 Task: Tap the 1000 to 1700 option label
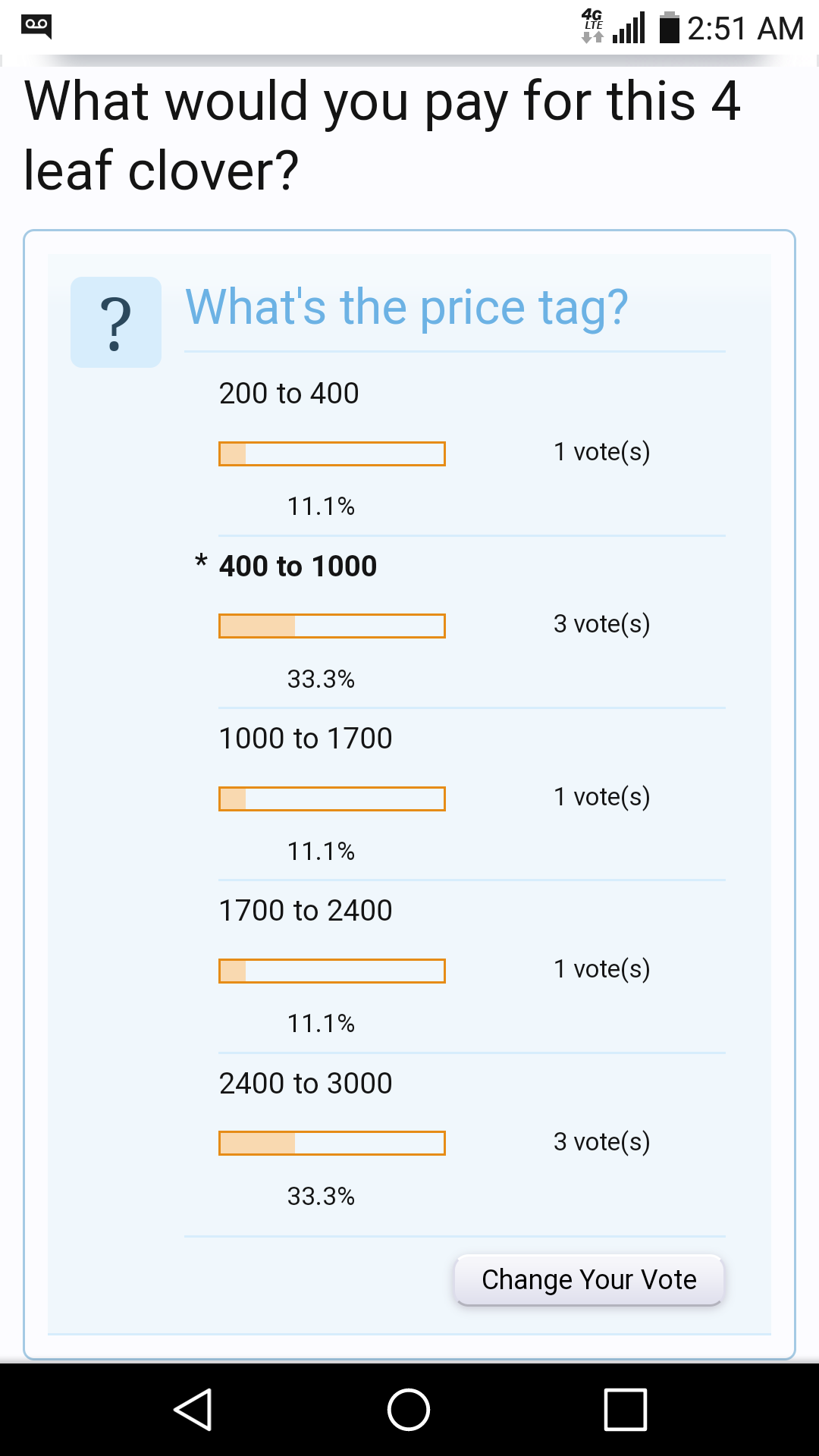(x=306, y=739)
